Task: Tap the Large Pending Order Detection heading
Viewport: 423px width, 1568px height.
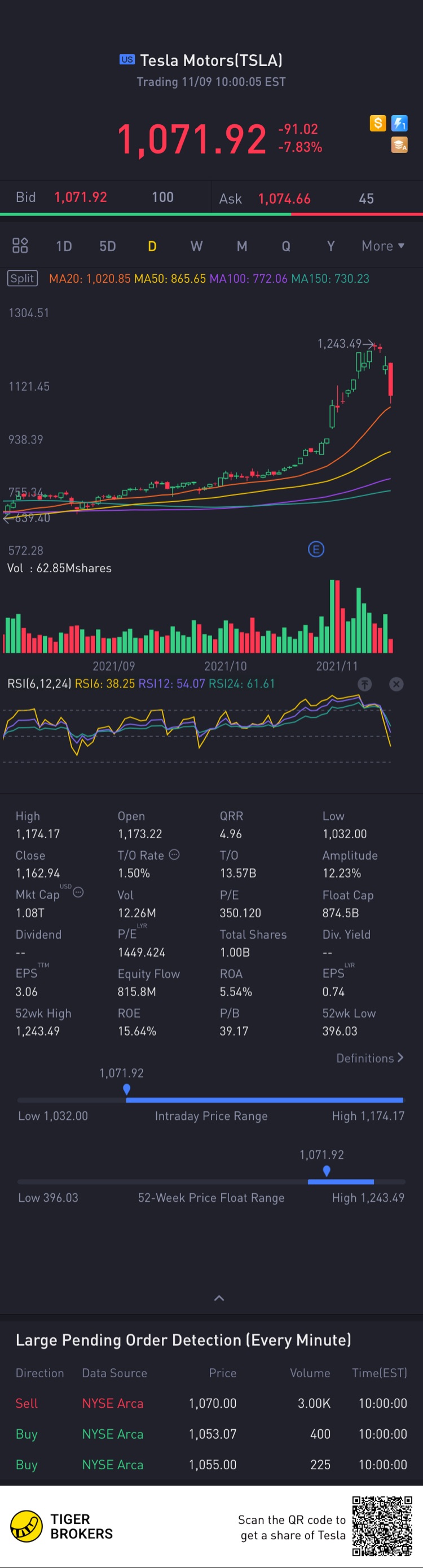Action: click(183, 1340)
